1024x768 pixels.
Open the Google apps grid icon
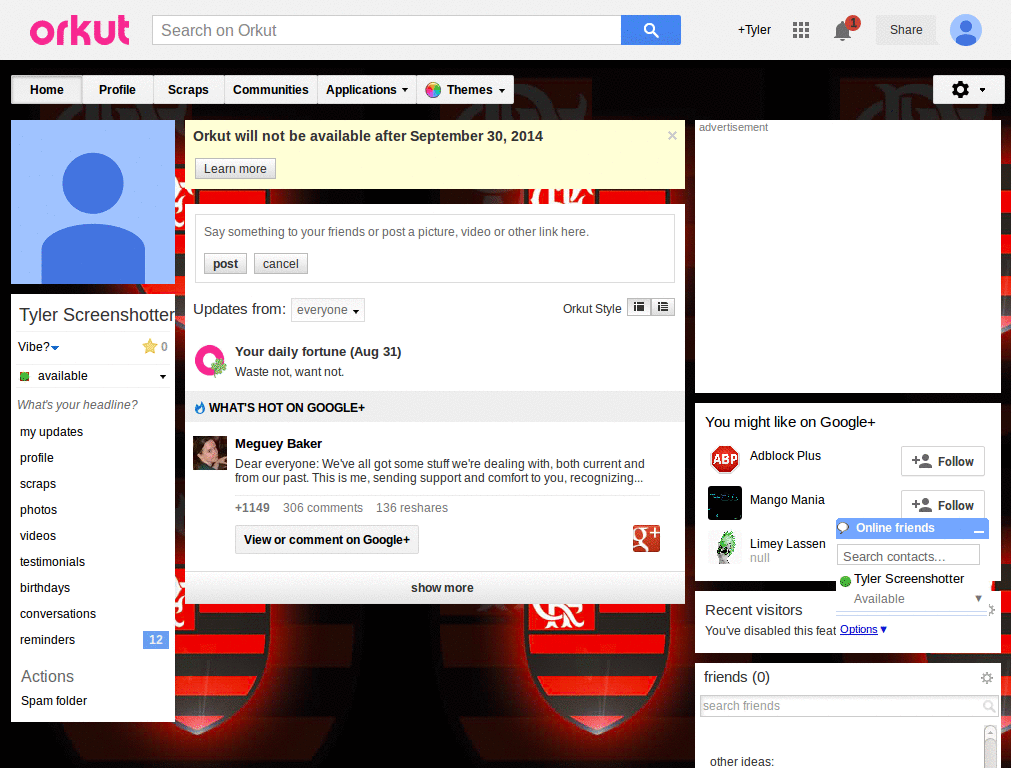[800, 30]
